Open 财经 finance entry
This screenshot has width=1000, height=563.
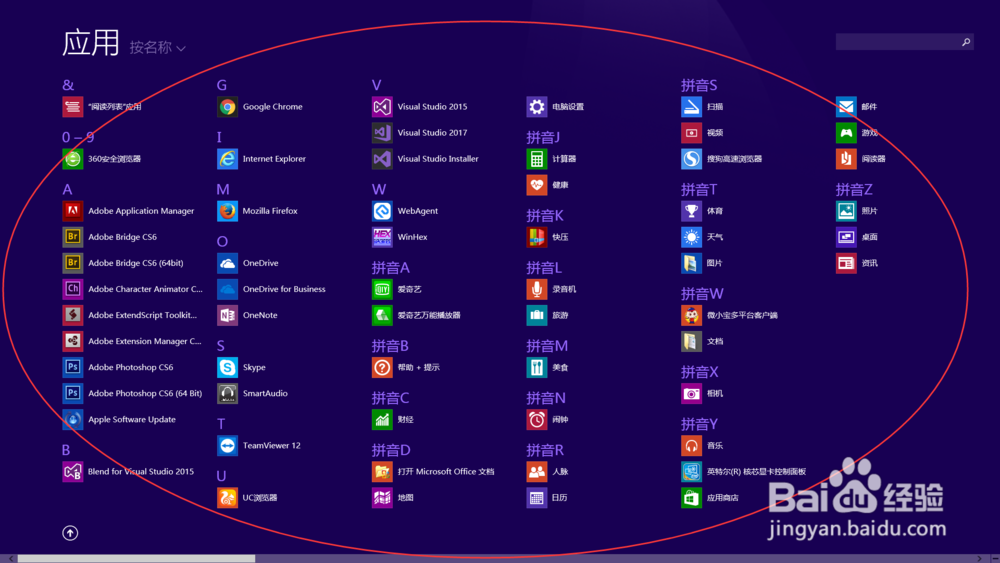(393, 420)
